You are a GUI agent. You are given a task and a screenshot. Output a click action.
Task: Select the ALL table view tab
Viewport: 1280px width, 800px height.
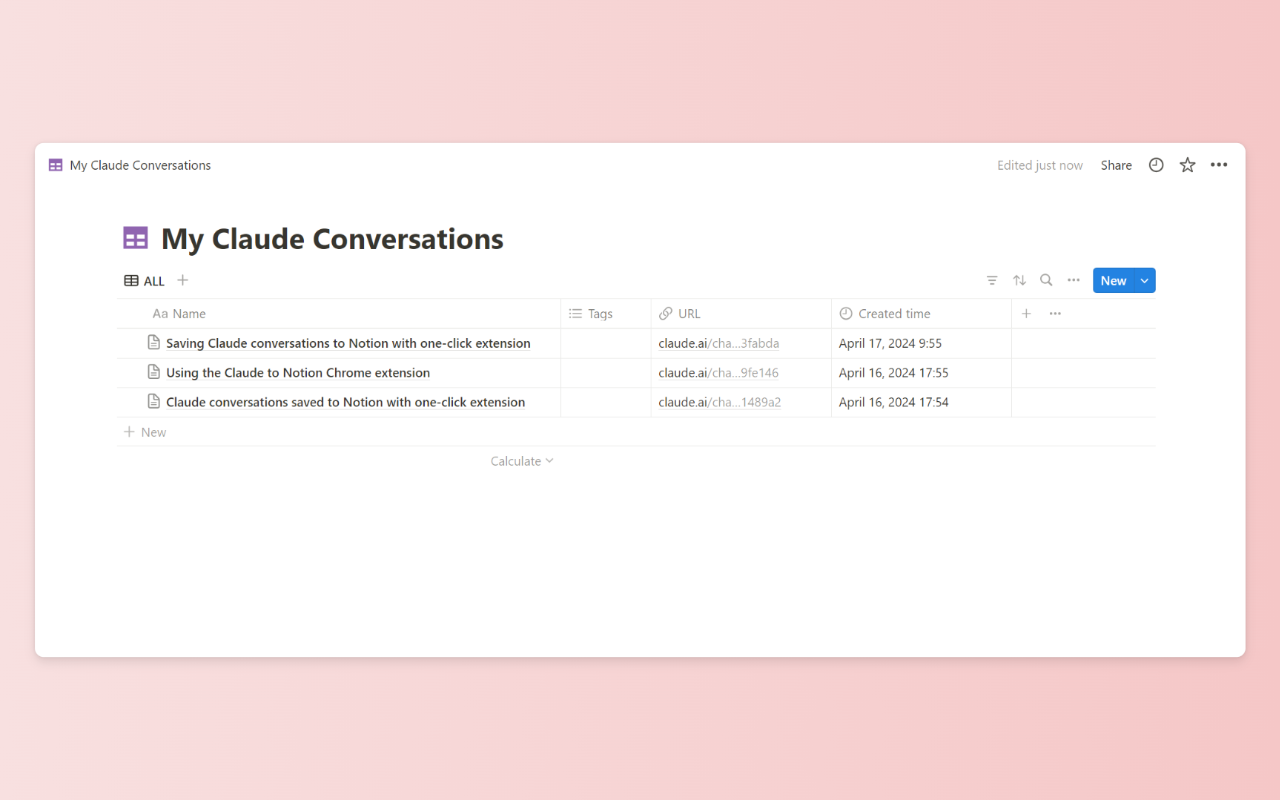click(x=144, y=281)
